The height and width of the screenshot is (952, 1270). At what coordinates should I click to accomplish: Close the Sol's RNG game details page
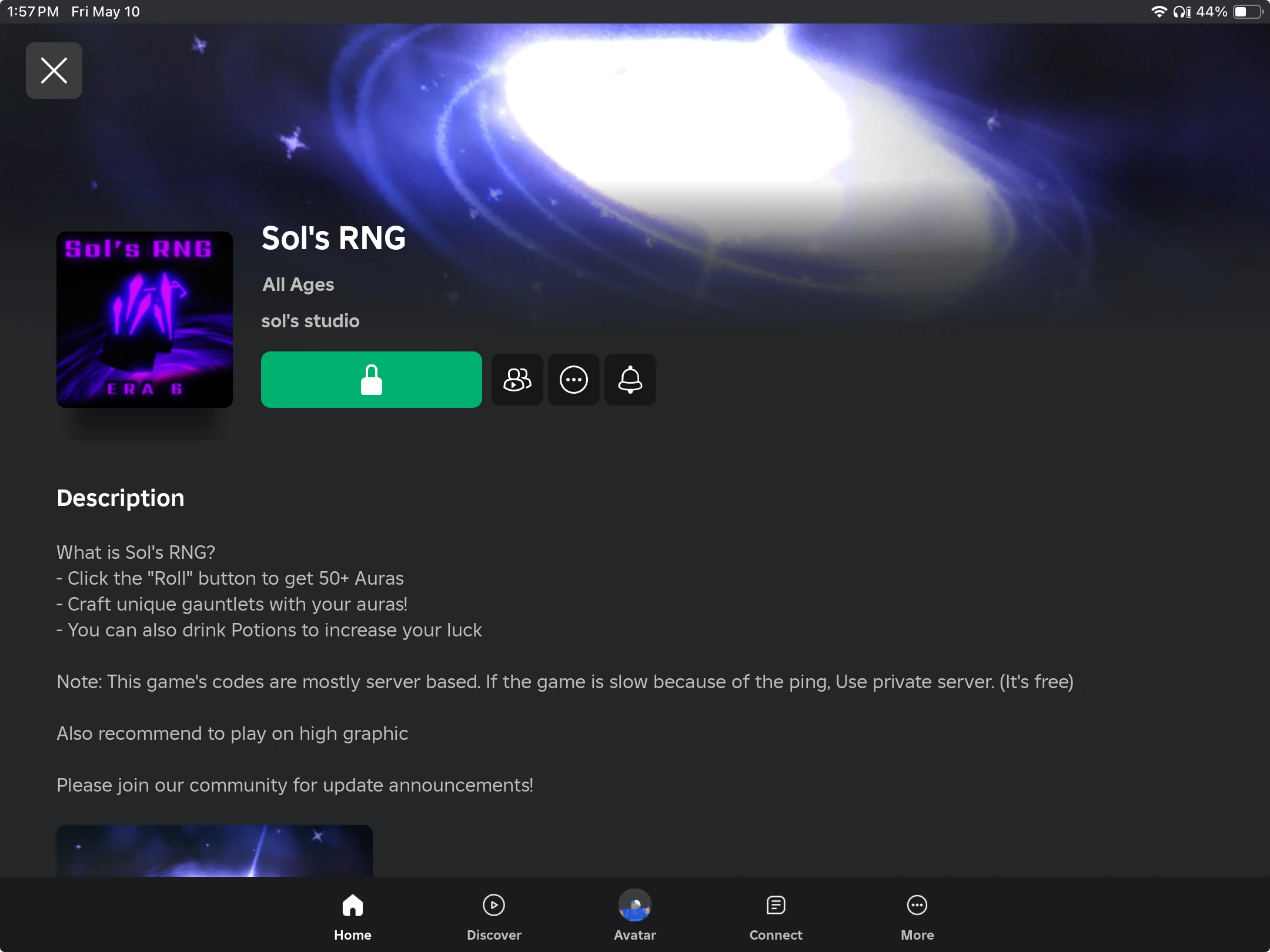pyautogui.click(x=54, y=71)
